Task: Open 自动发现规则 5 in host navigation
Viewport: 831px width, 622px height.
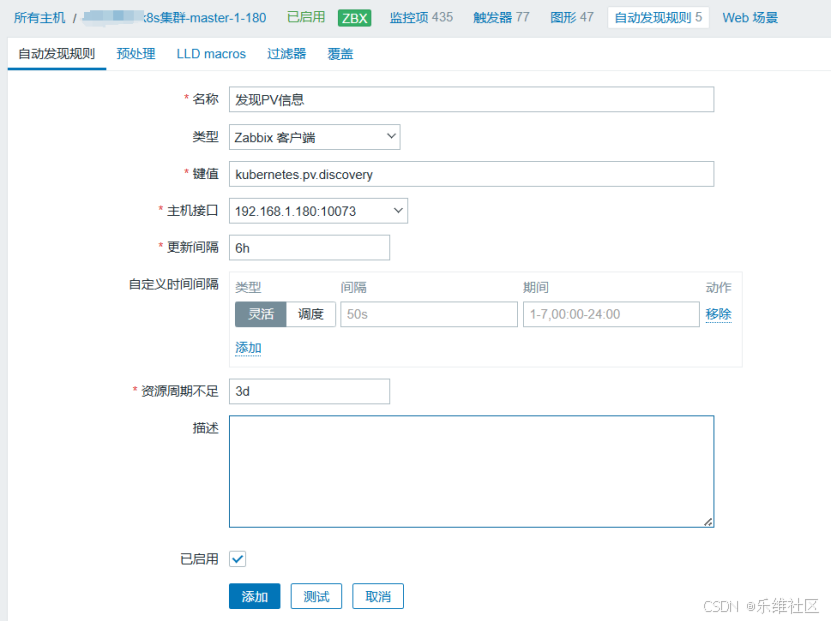Action: pos(658,17)
